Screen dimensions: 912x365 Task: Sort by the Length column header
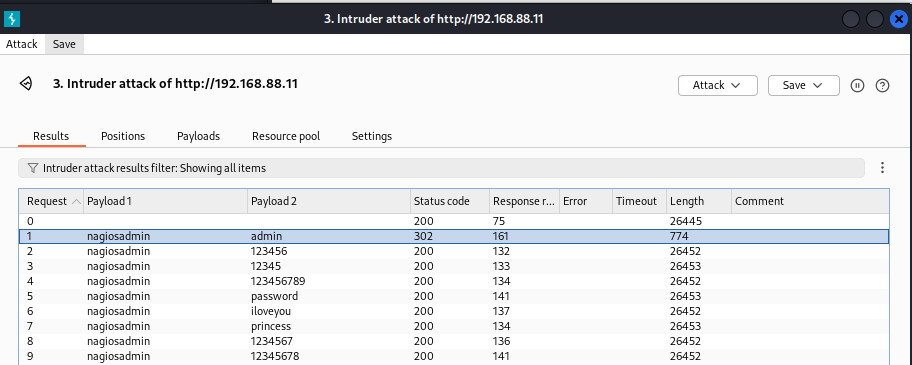(699, 201)
